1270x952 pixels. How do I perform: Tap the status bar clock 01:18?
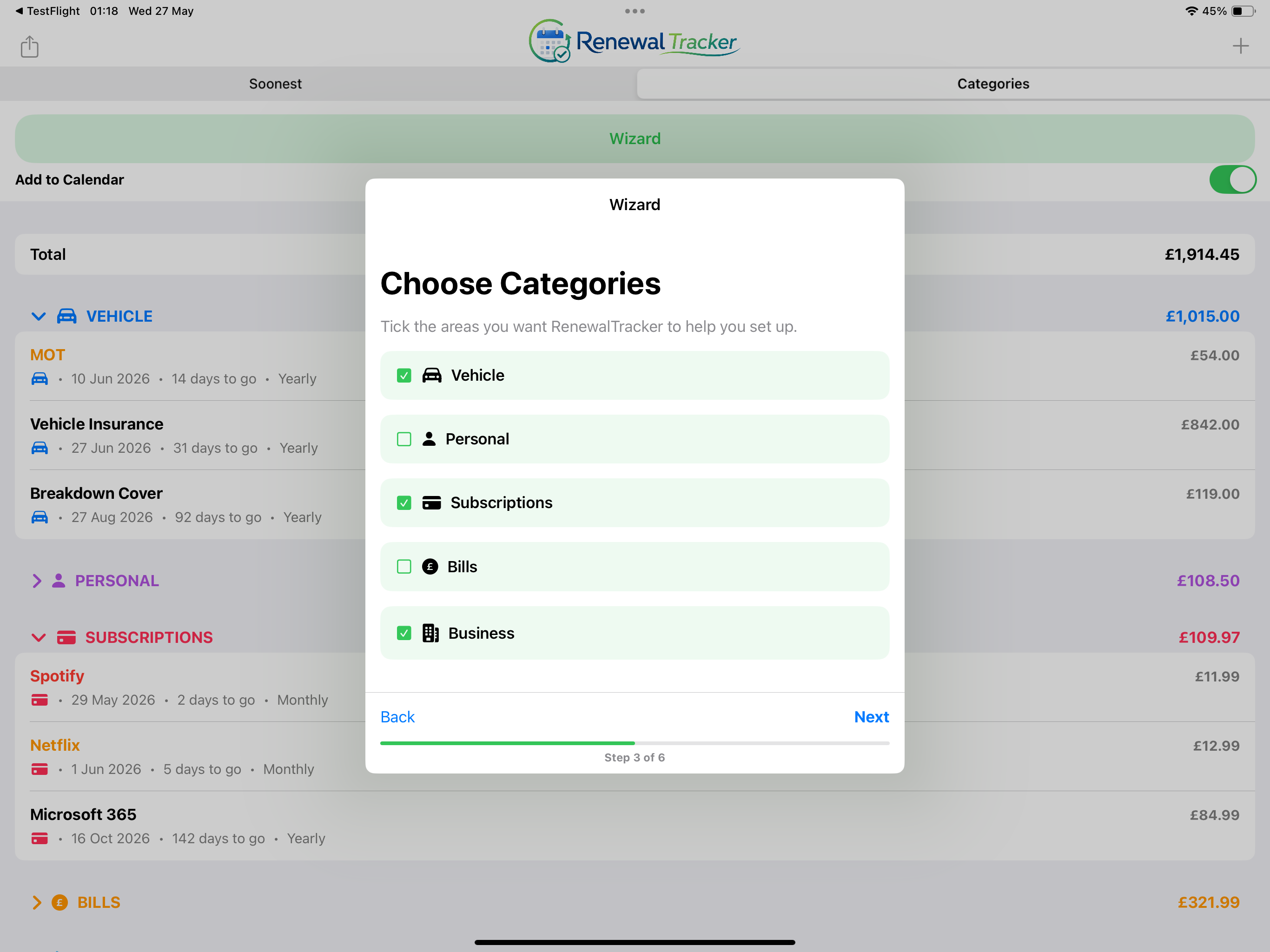pos(104,11)
